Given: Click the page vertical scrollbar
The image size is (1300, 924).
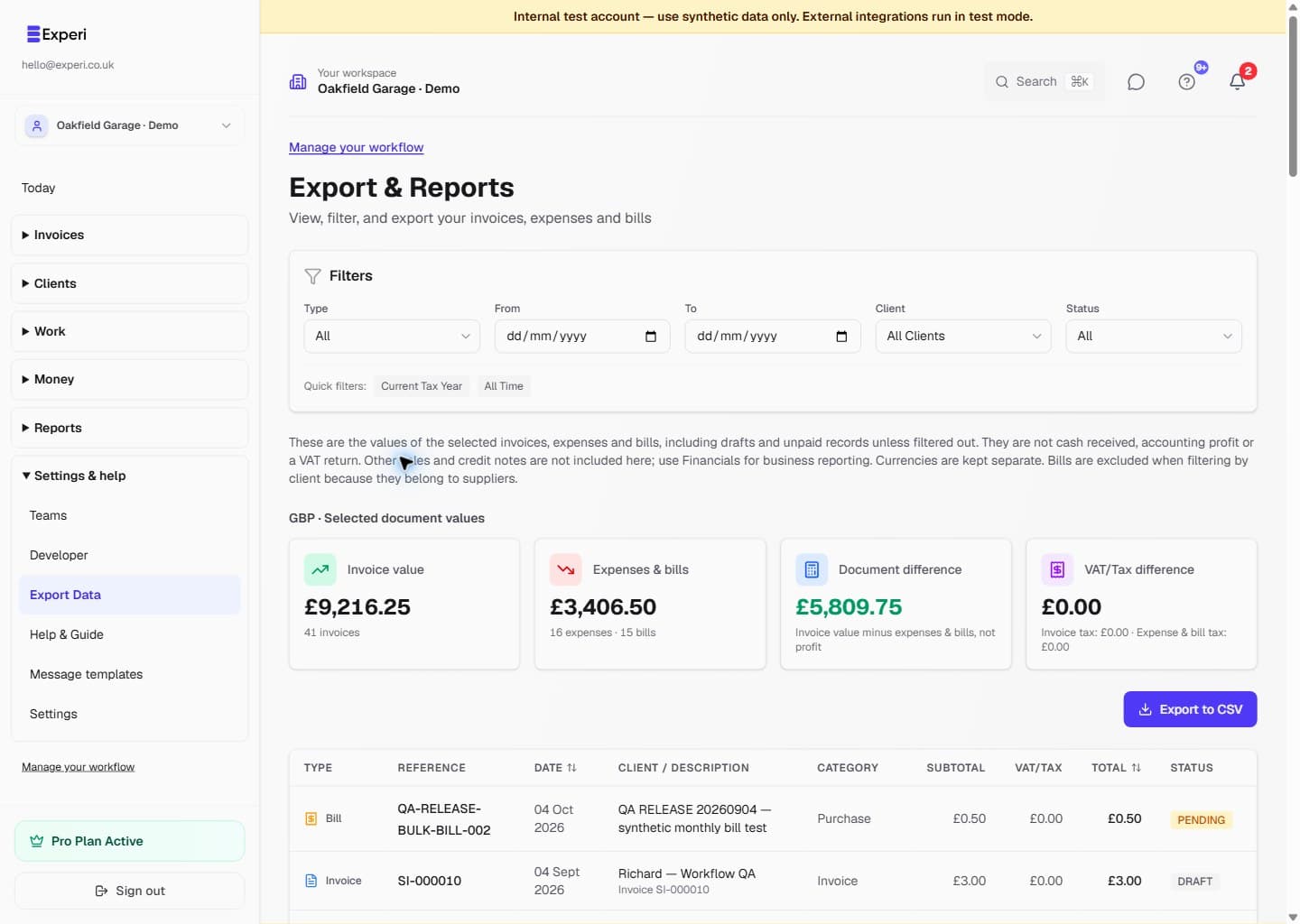Looking at the screenshot, I should tap(1293, 97).
